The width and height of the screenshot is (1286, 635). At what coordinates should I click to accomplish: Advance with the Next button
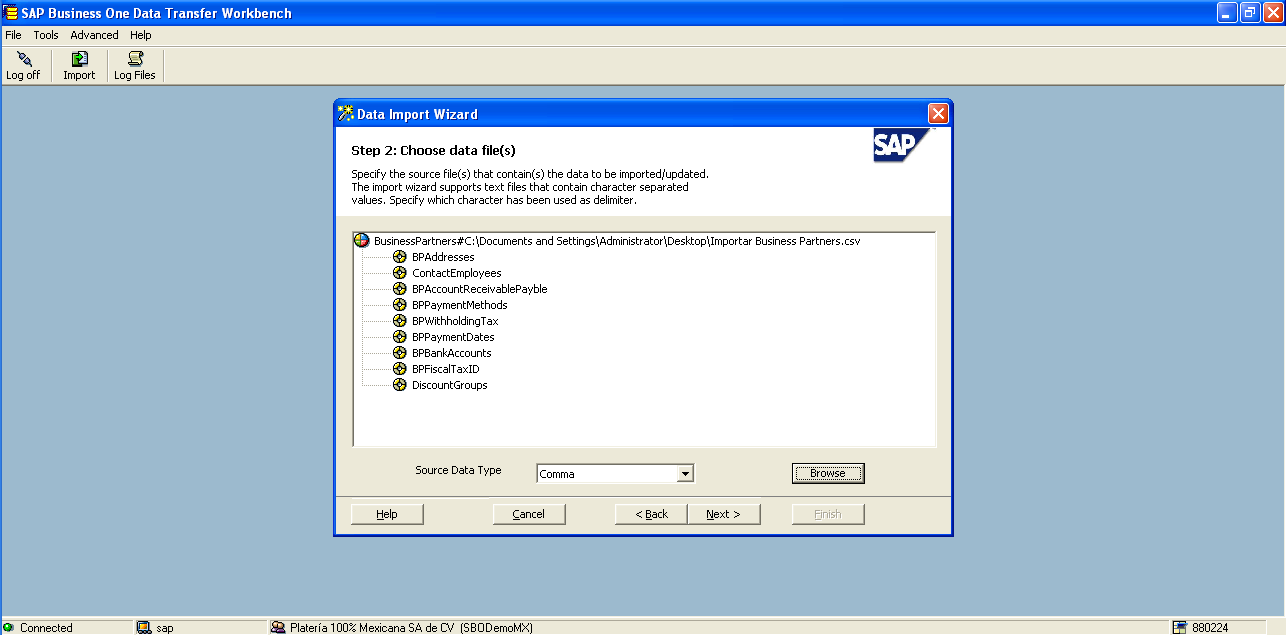click(724, 513)
